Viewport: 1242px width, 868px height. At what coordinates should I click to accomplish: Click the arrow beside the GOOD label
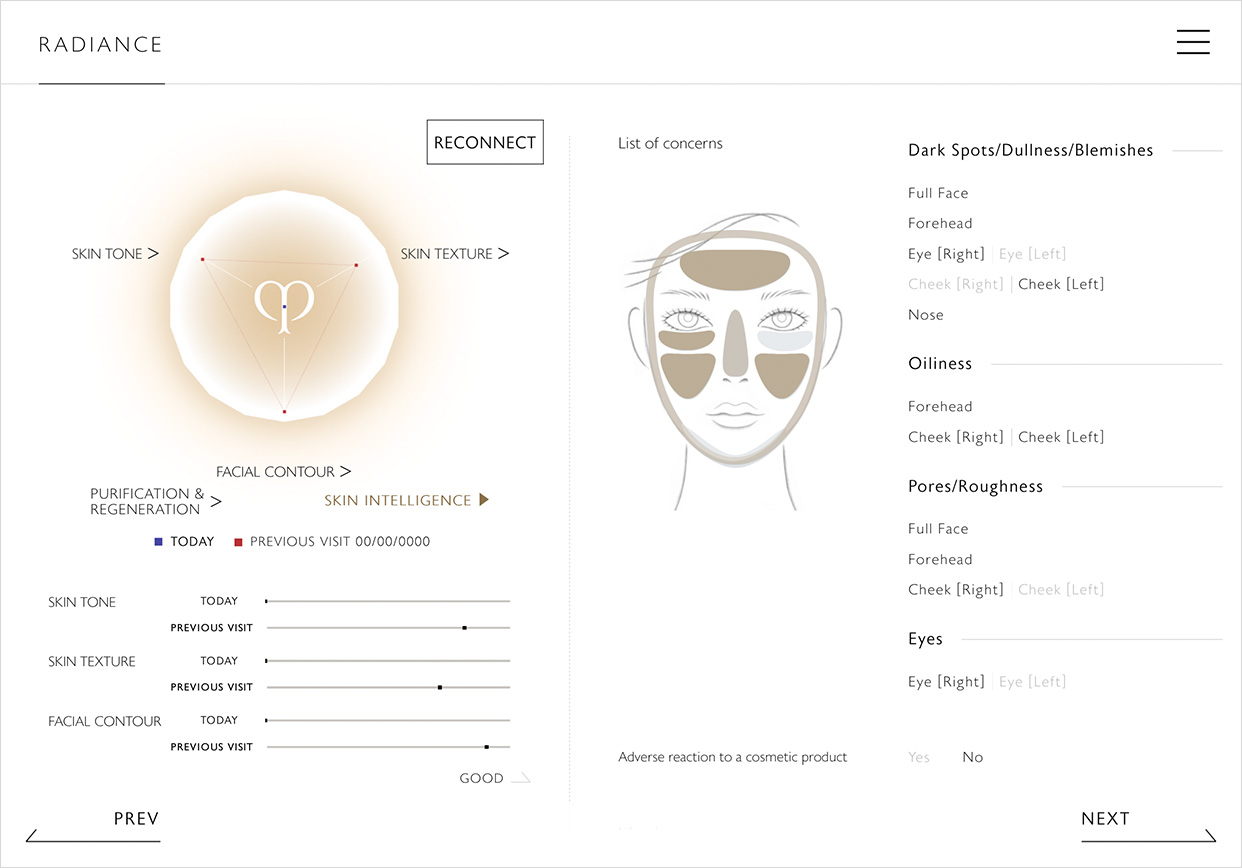click(x=521, y=778)
